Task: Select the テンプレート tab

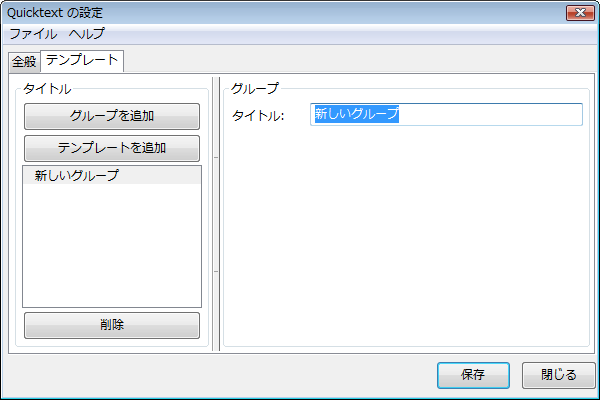Action: [x=82, y=60]
